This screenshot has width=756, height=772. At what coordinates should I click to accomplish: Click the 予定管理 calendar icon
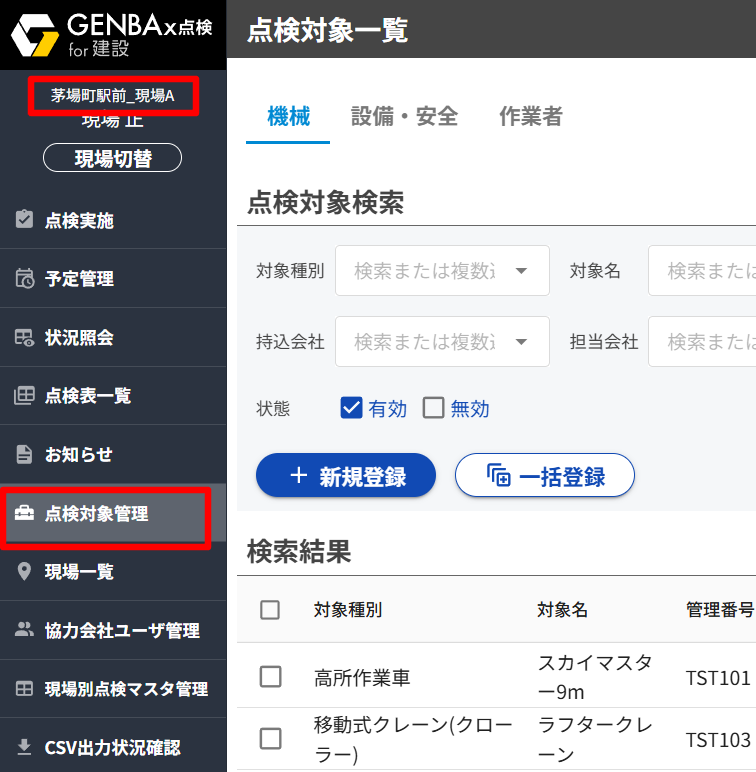pos(25,279)
